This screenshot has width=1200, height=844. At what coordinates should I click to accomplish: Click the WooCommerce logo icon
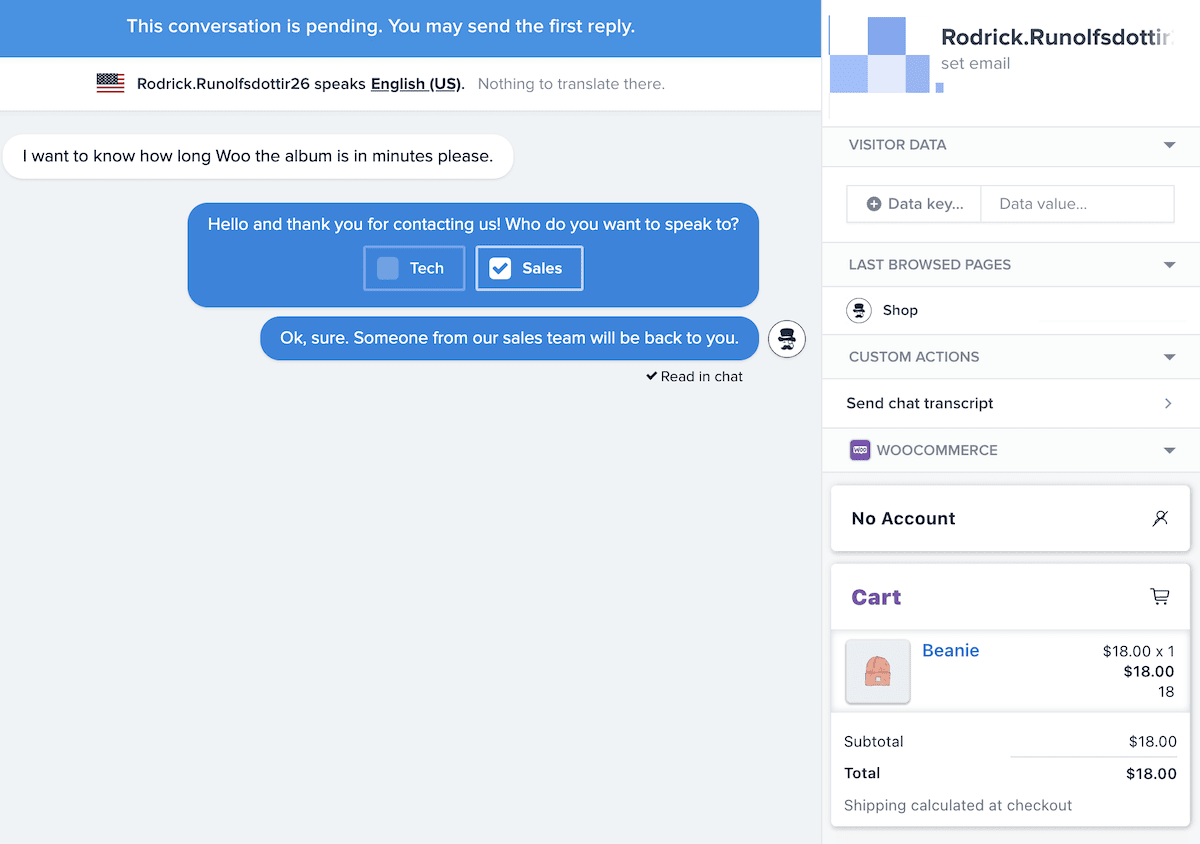coord(860,450)
